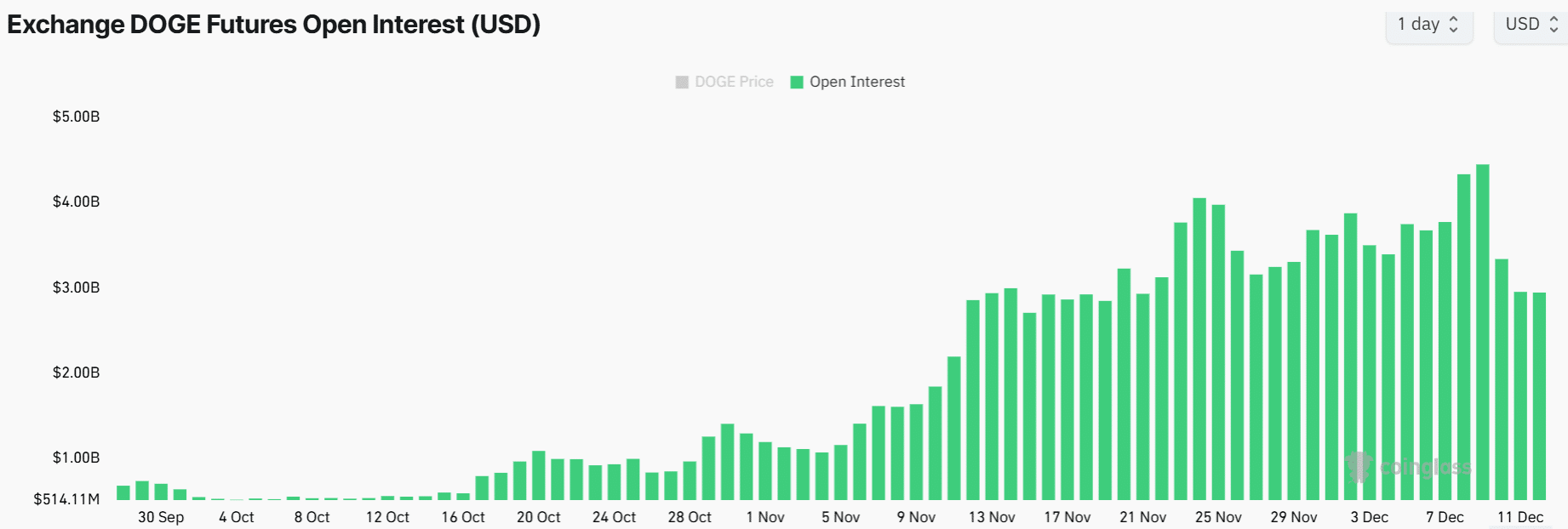This screenshot has width=1568, height=529.
Task: Toggle the DOGE Price legend label
Action: pos(734,82)
